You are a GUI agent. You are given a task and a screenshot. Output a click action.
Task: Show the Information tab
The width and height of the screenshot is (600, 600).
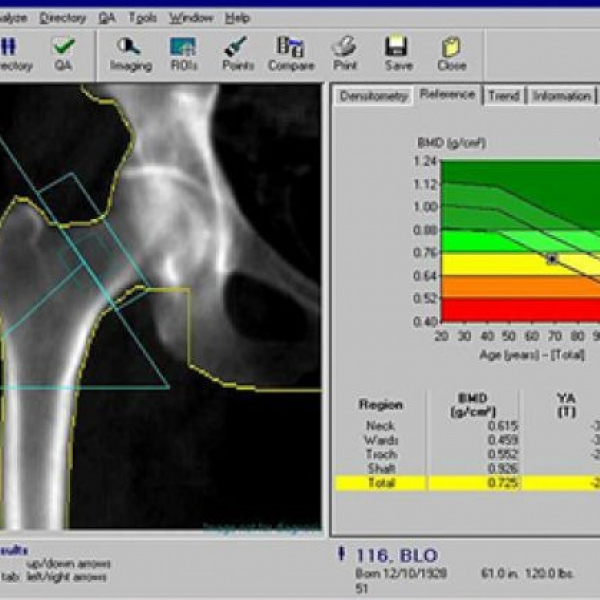(x=561, y=96)
